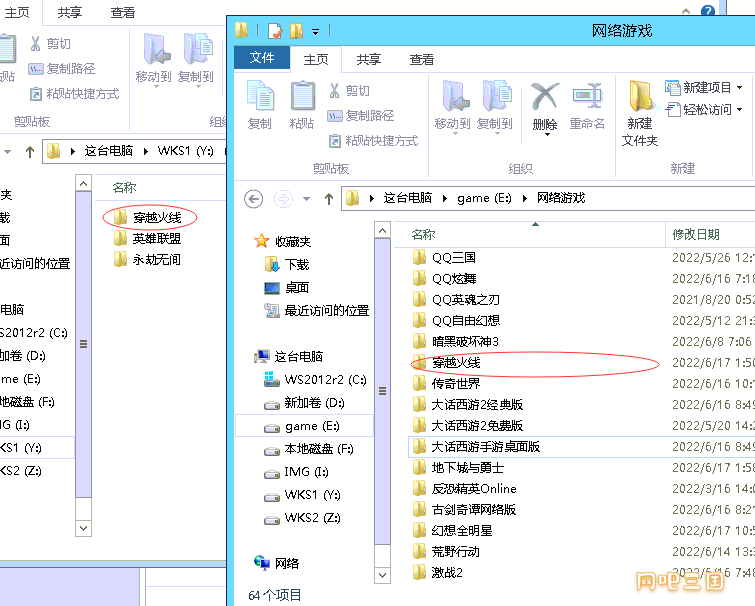Open 查看 tab in the WKS1 window
This screenshot has height=606, width=755.
tap(123, 13)
